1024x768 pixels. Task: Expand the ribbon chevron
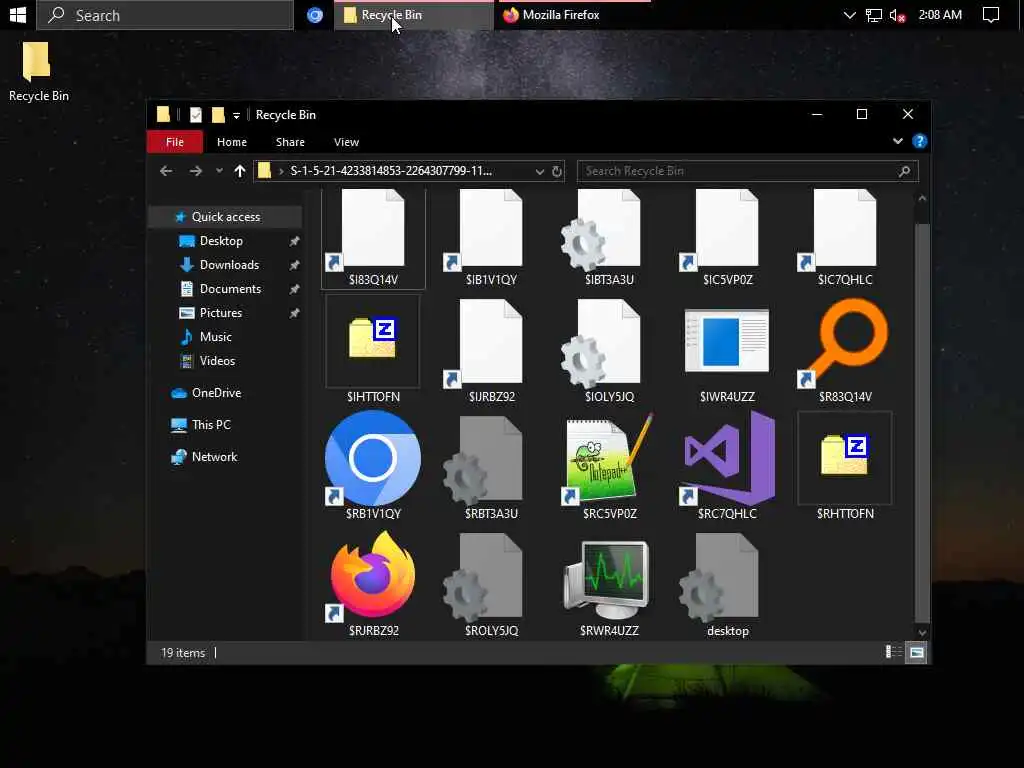897,141
